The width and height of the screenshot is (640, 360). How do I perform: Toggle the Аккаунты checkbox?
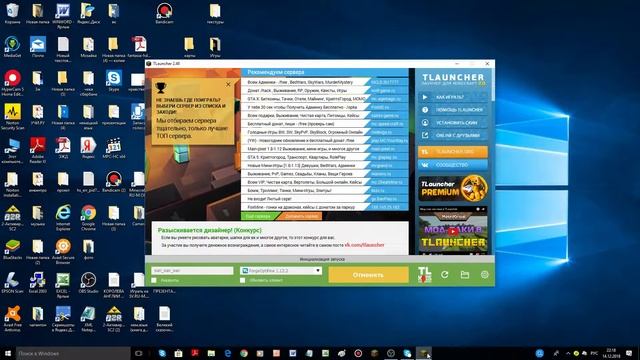(x=154, y=280)
